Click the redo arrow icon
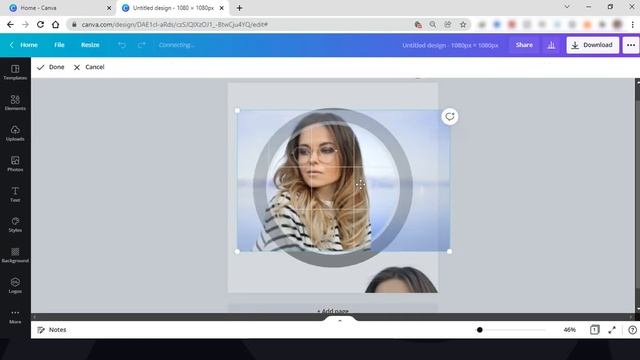The height and width of the screenshot is (360, 640). [x=142, y=45]
